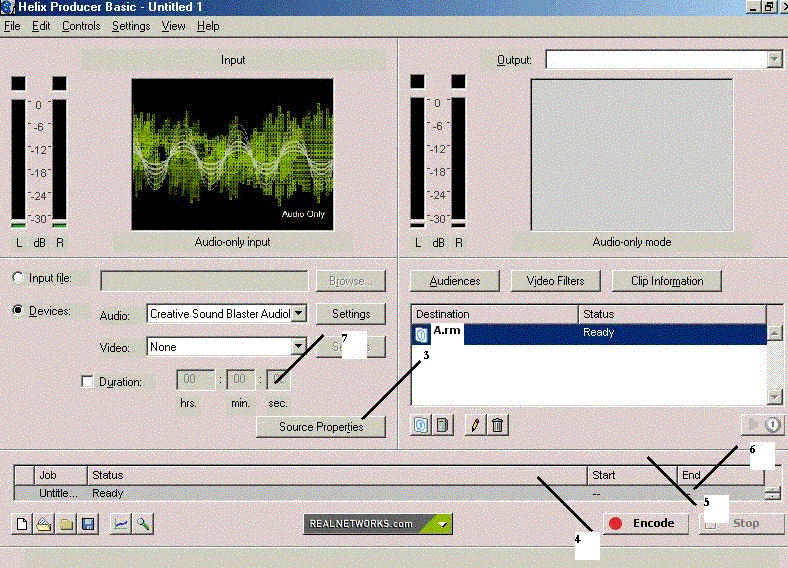Image resolution: width=788 pixels, height=568 pixels.
Task: Select the Untitle... job row
Action: coord(389,493)
